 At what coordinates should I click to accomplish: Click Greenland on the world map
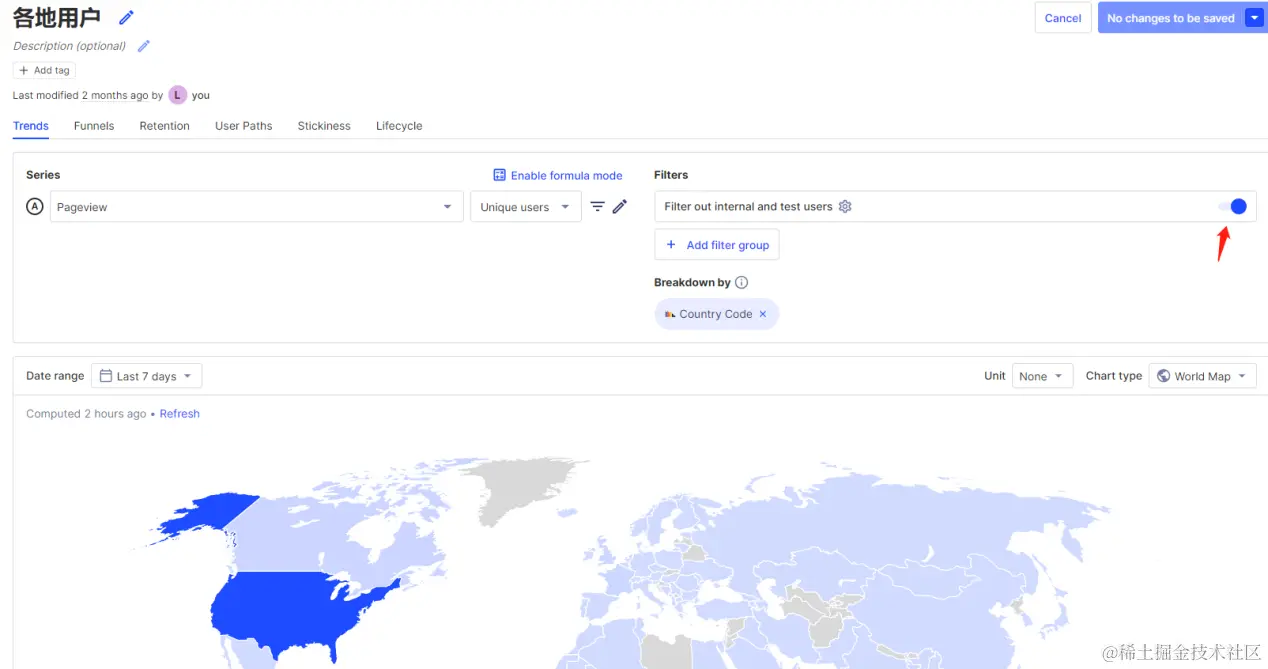pos(525,487)
